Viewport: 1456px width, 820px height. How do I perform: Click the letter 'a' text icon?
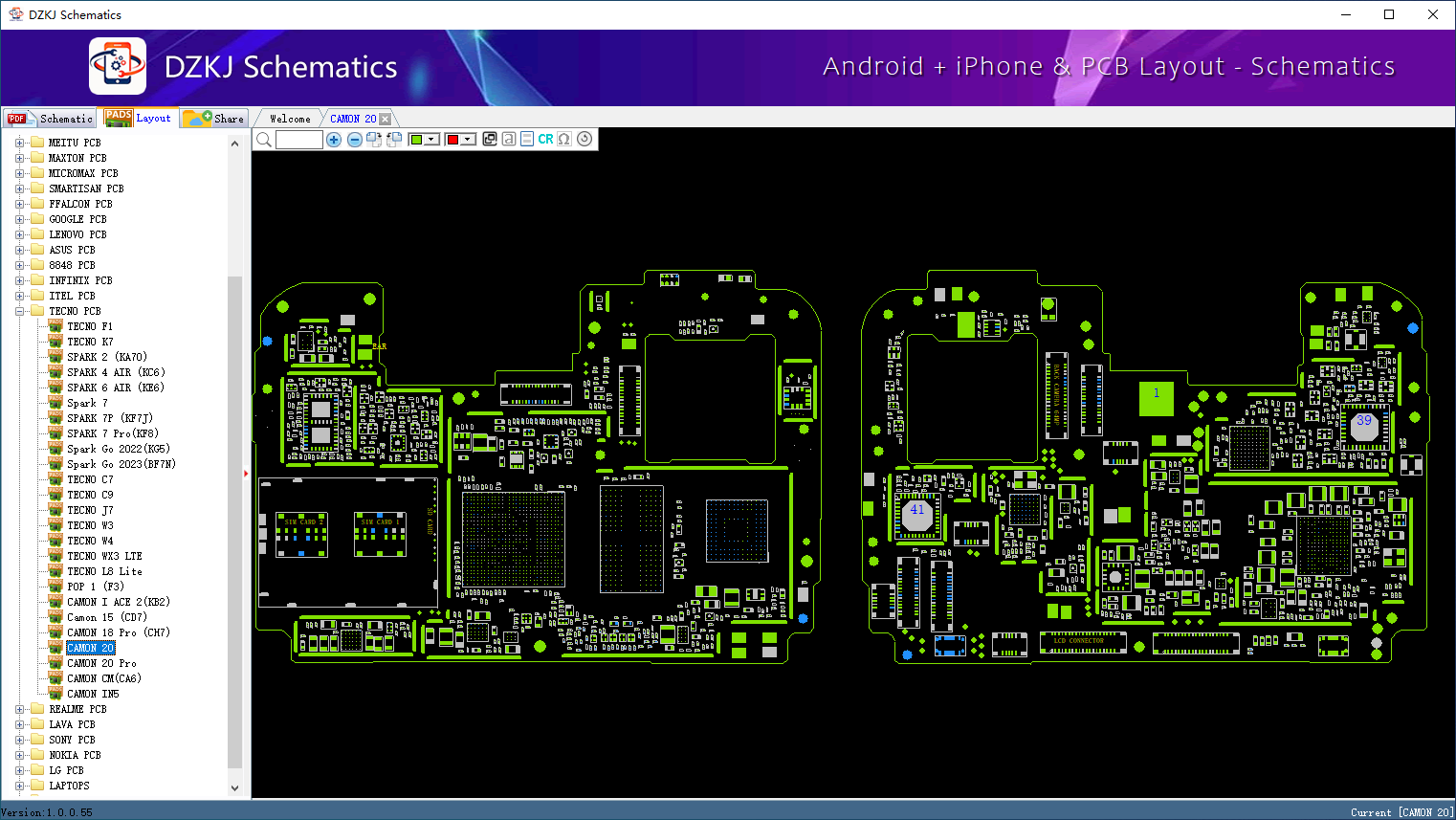click(x=509, y=139)
